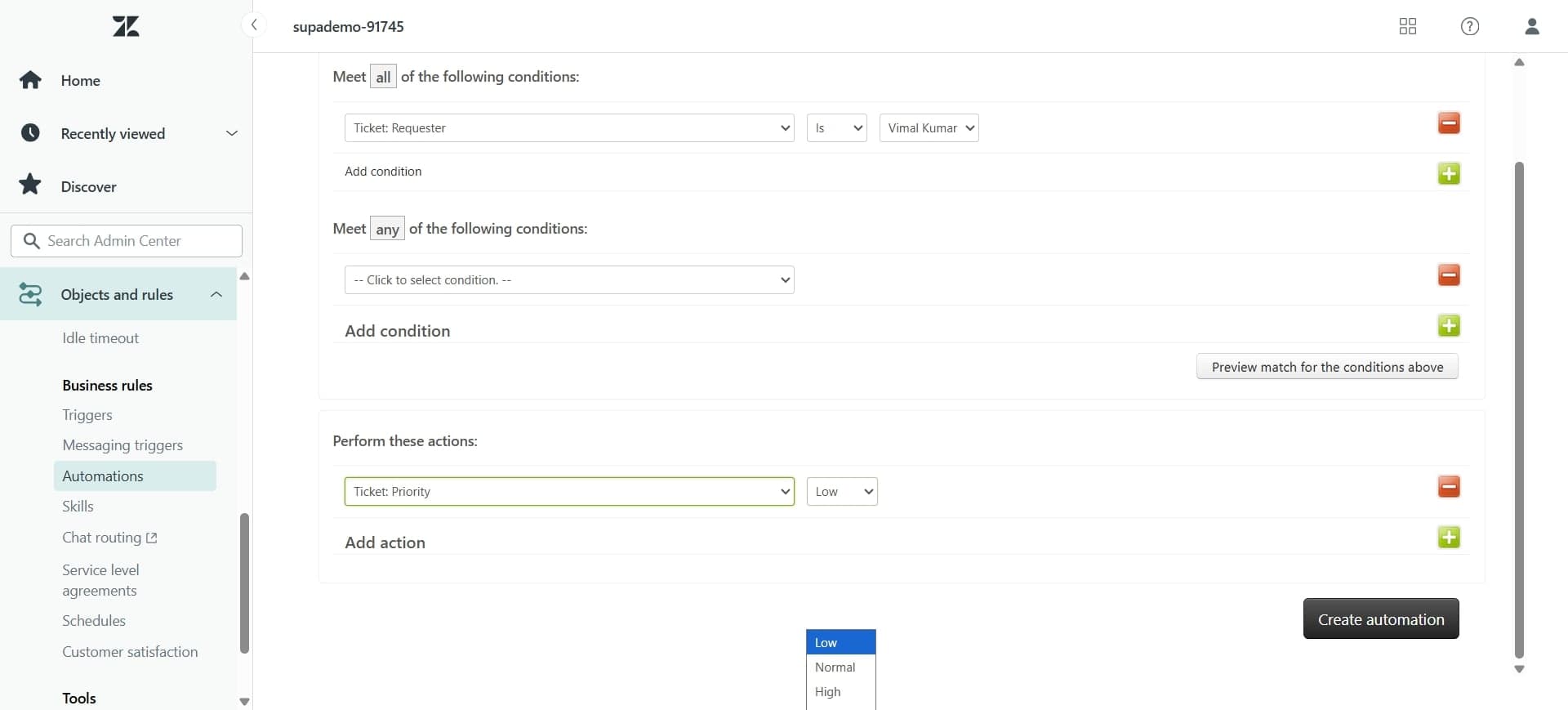The width and height of the screenshot is (1568, 710).
Task: Open the Vimal Kumar requester dropdown
Action: (x=929, y=128)
